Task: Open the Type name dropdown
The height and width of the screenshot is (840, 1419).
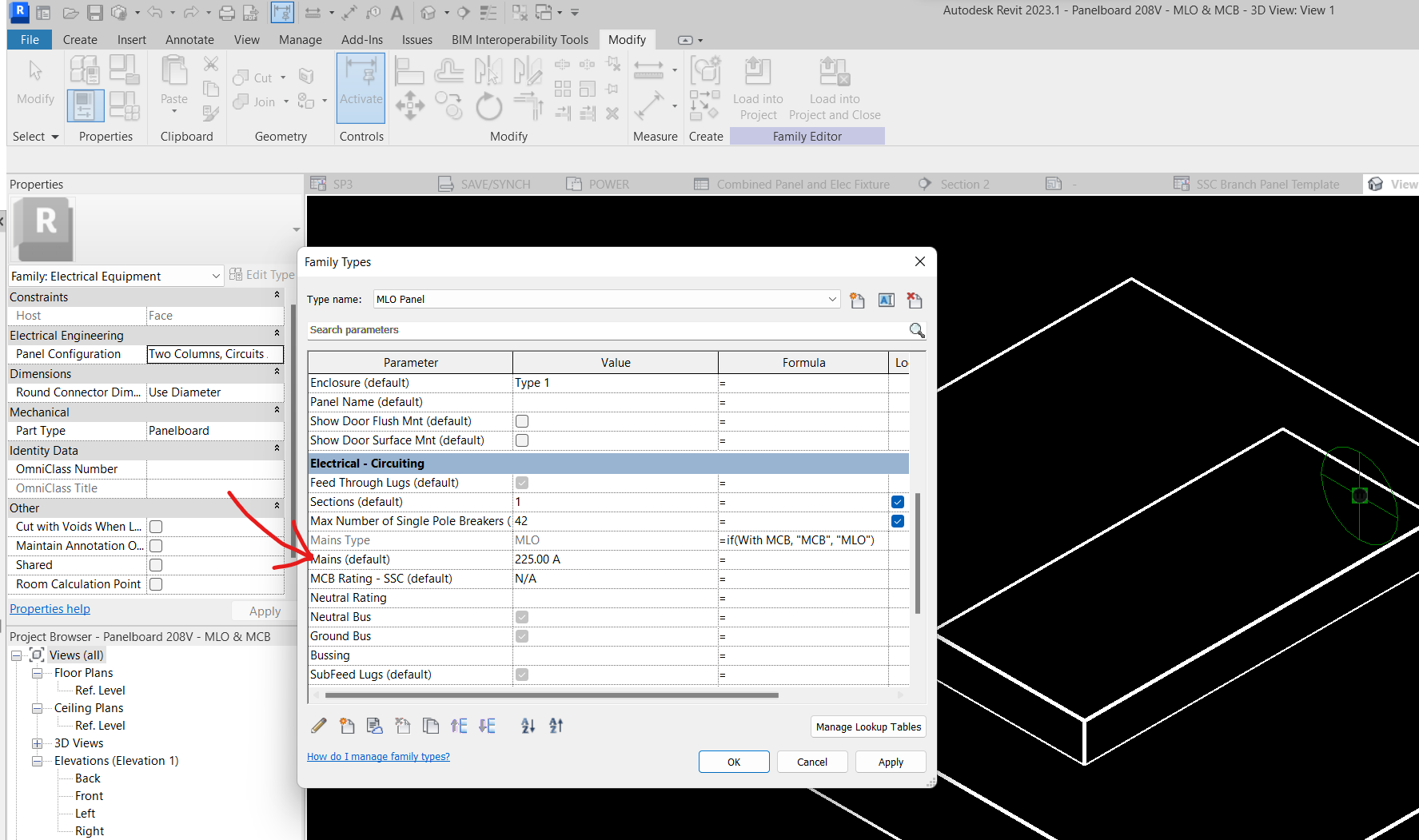Action: [831, 299]
